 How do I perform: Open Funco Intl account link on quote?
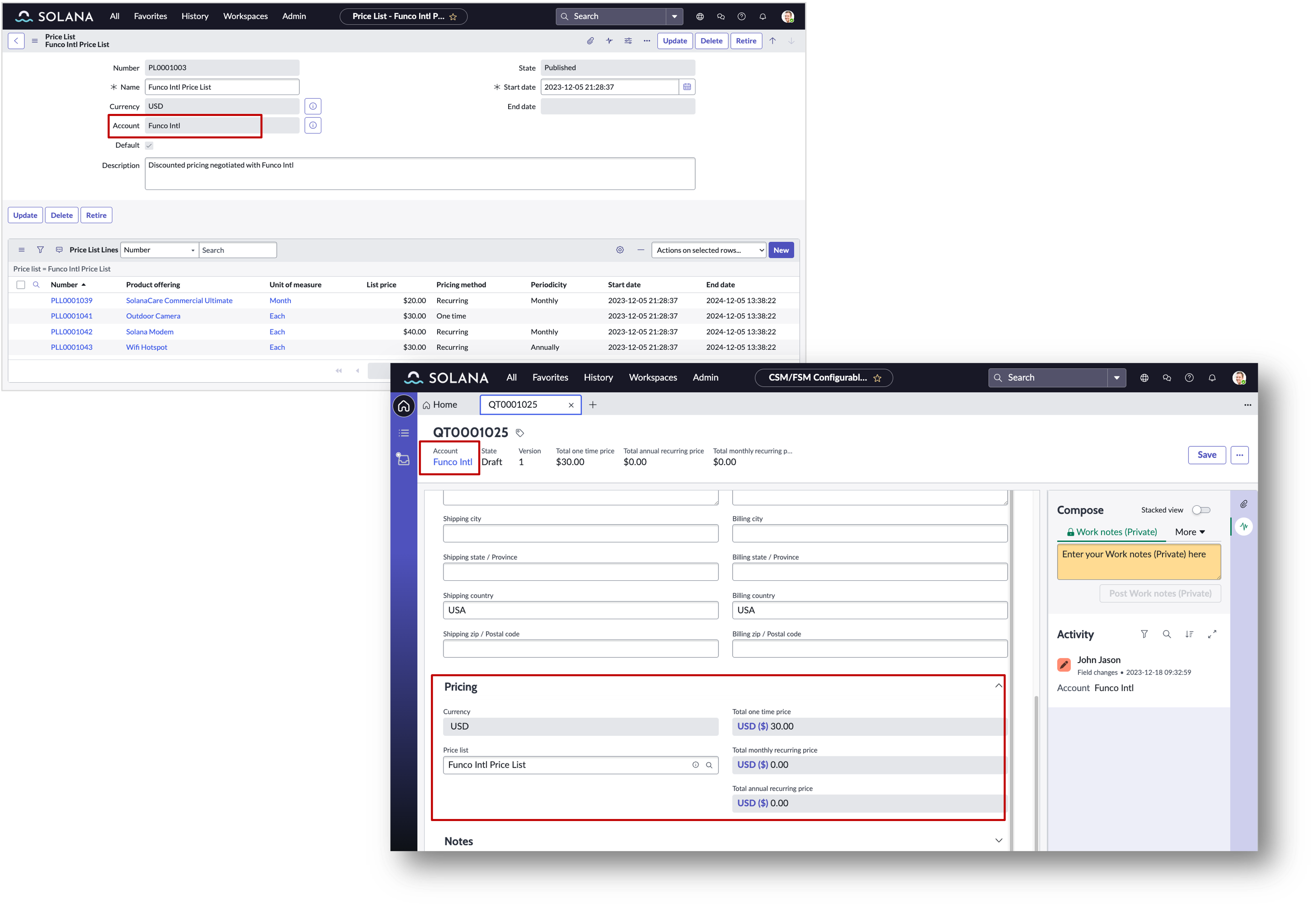coord(452,462)
